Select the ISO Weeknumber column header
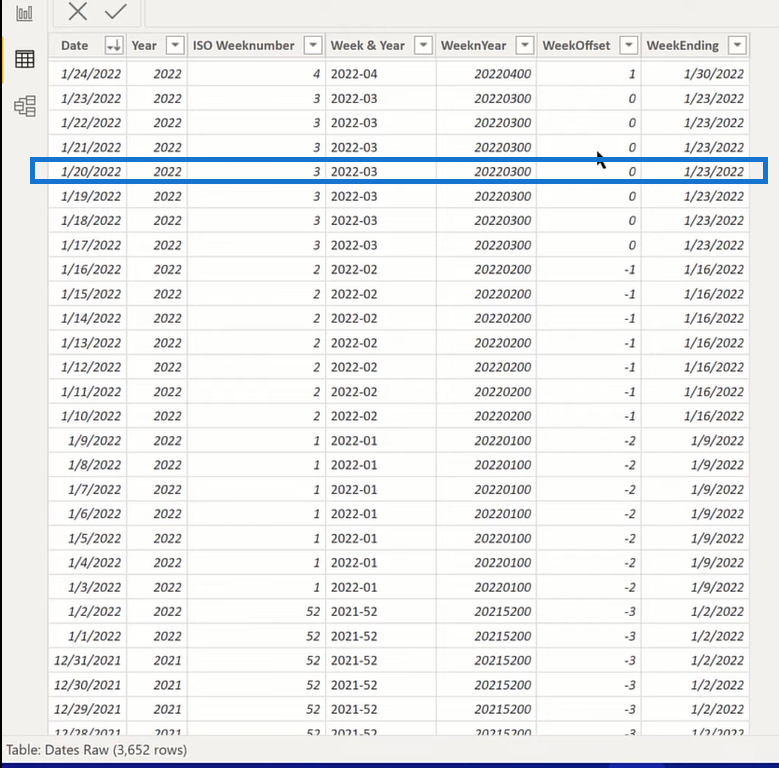Viewport: 779px width, 768px height. [243, 46]
